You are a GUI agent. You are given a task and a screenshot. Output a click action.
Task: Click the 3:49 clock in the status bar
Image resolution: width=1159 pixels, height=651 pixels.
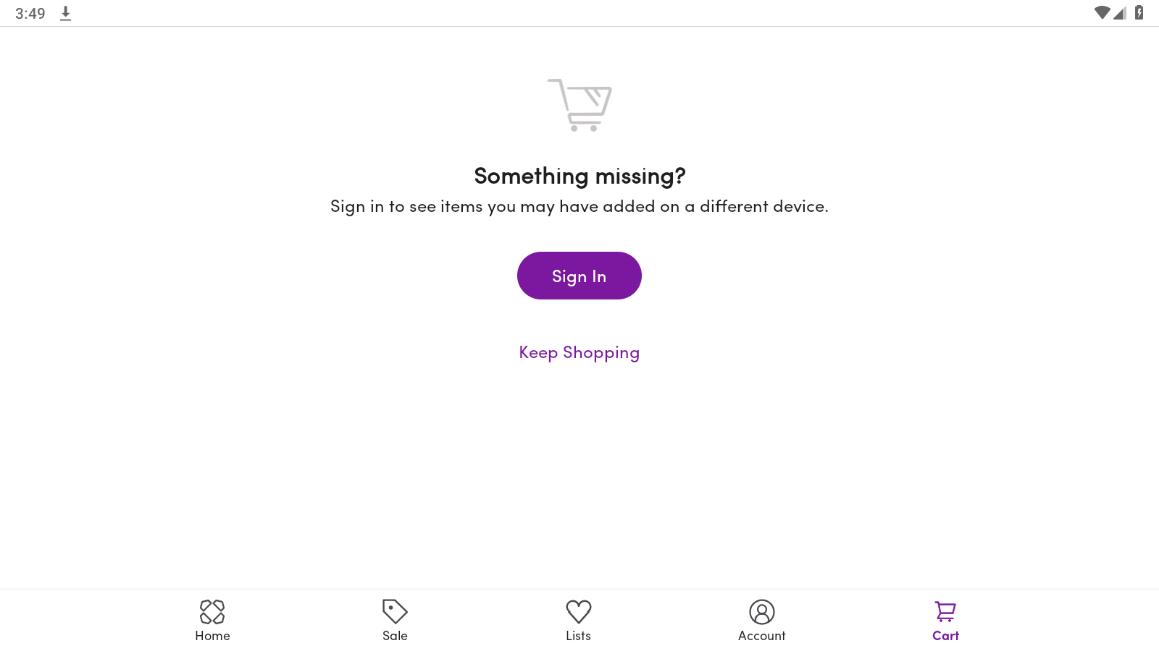pos(30,14)
